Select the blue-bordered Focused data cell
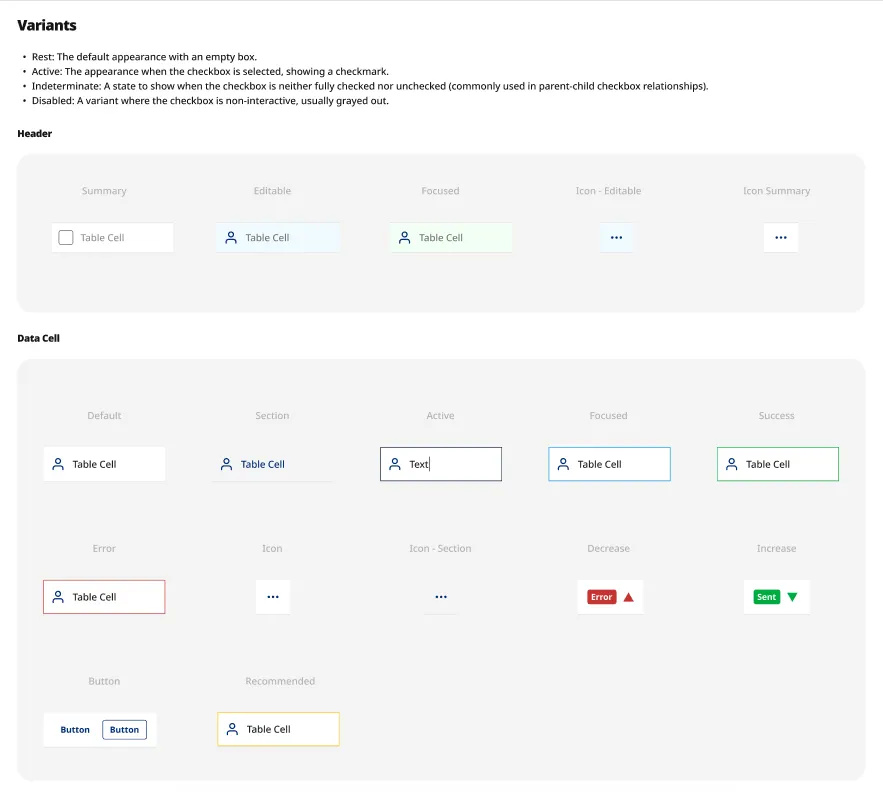The height and width of the screenshot is (792, 883). pyautogui.click(x=609, y=464)
